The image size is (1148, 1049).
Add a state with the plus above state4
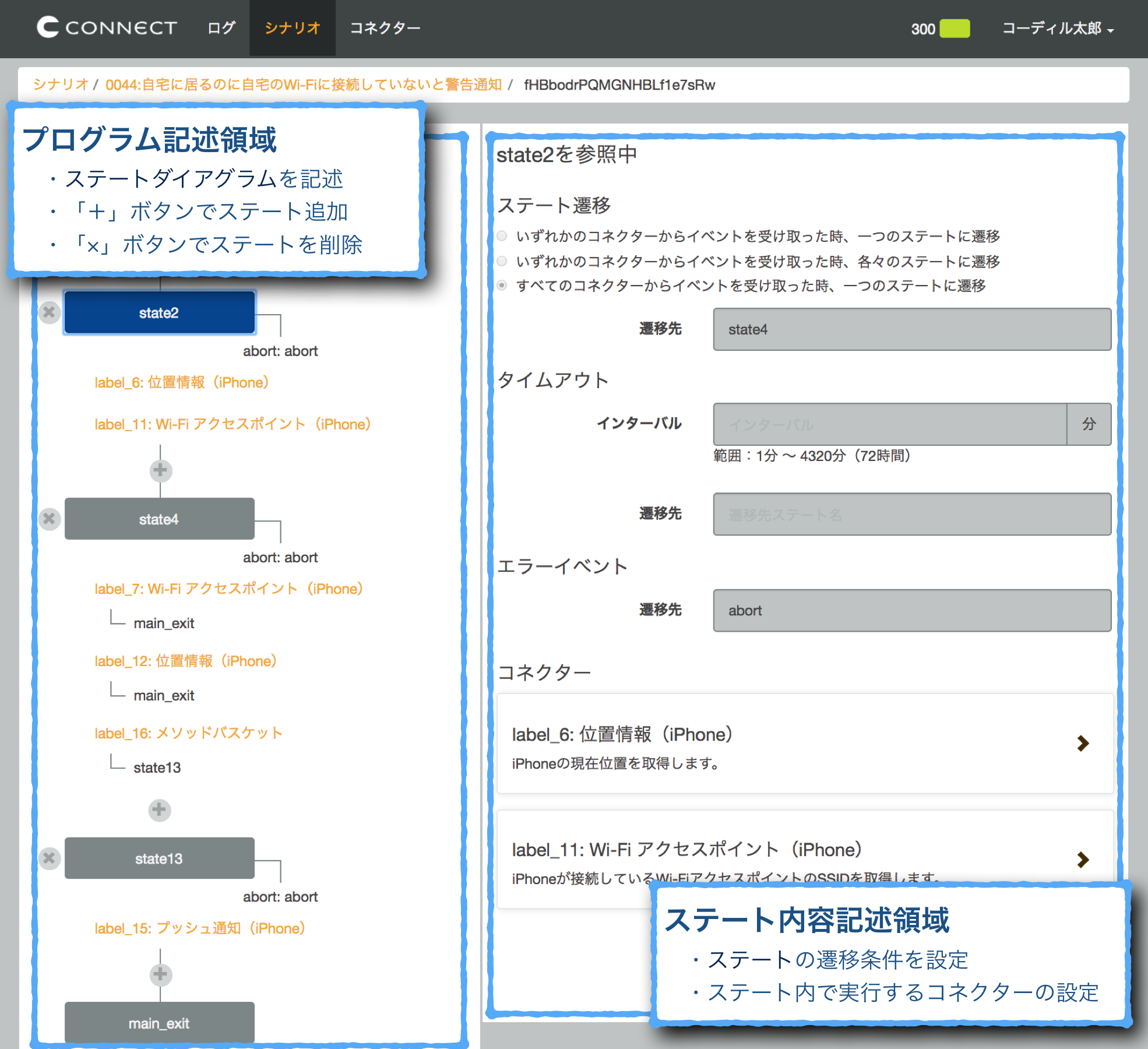point(160,470)
